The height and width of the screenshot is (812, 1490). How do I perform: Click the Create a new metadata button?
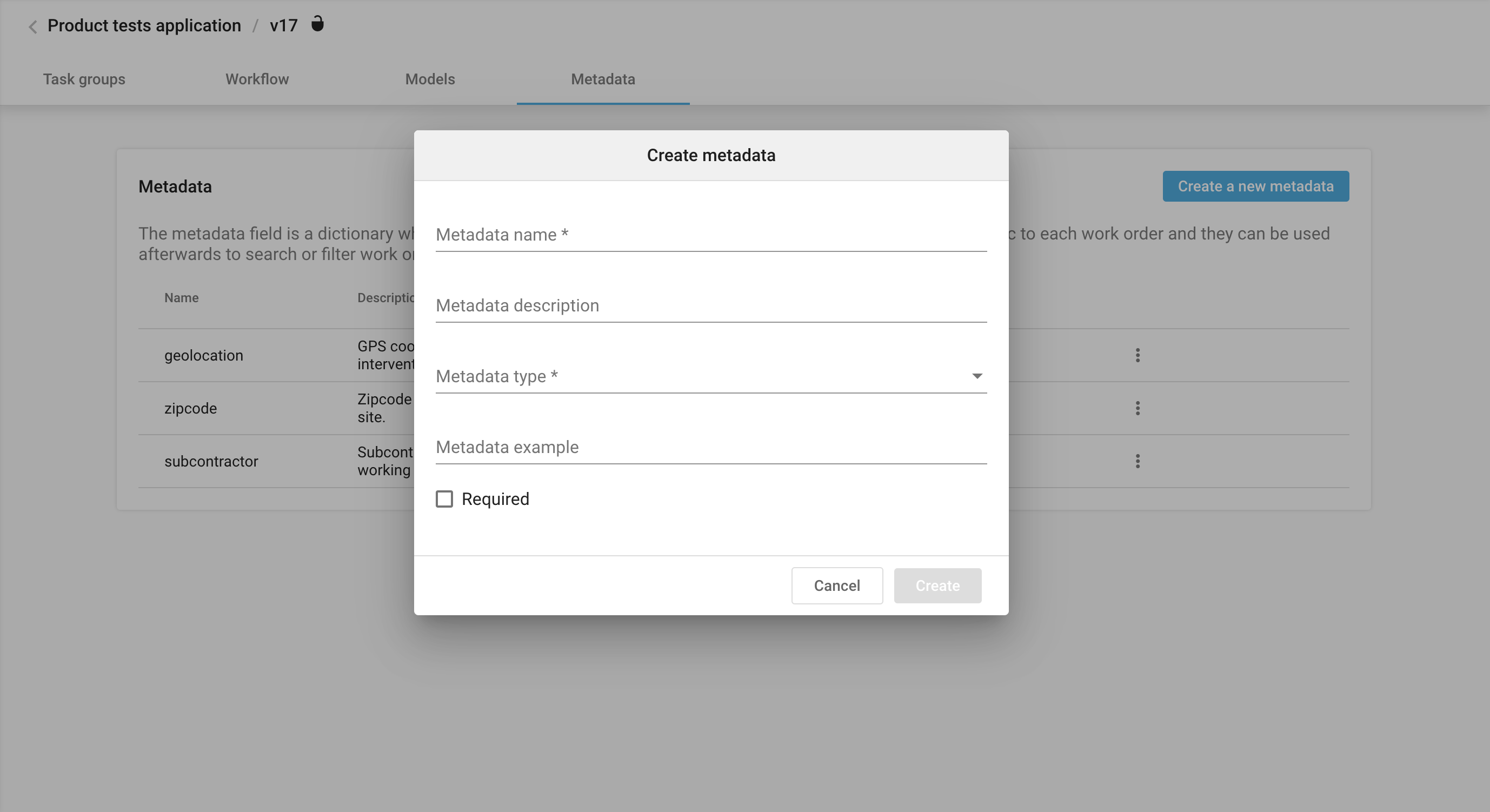click(x=1255, y=186)
